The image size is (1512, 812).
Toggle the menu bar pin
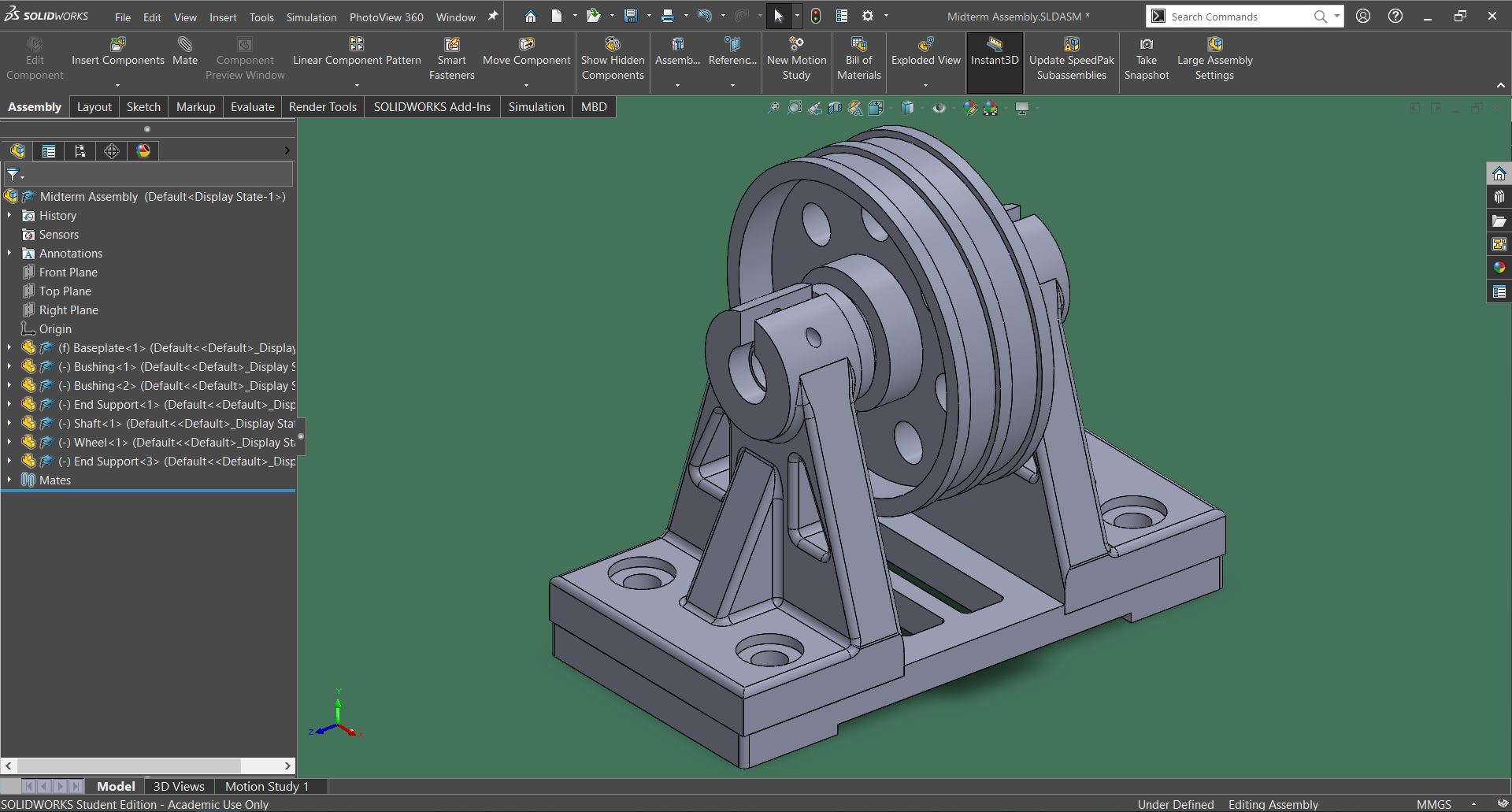pos(493,16)
